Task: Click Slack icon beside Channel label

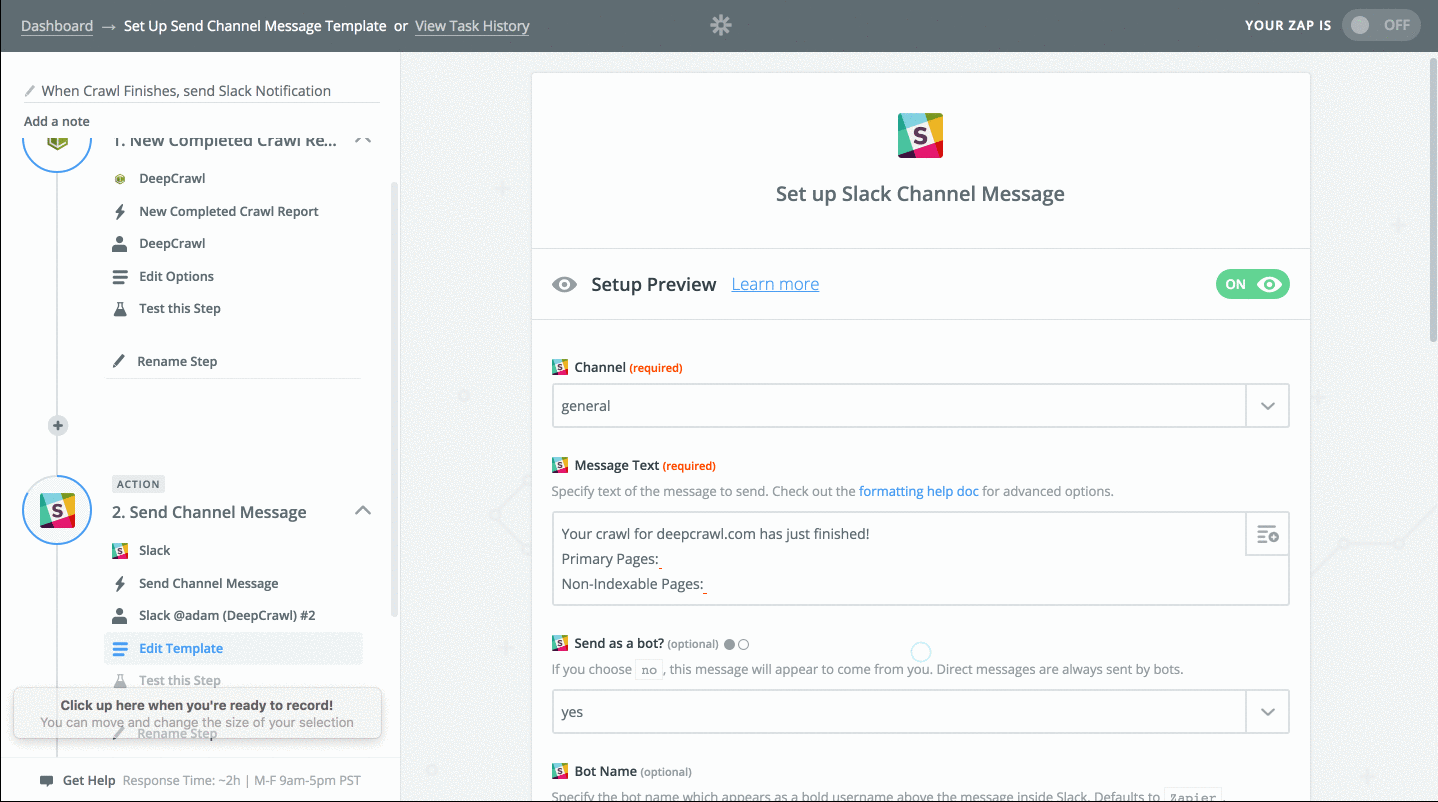Action: tap(560, 368)
